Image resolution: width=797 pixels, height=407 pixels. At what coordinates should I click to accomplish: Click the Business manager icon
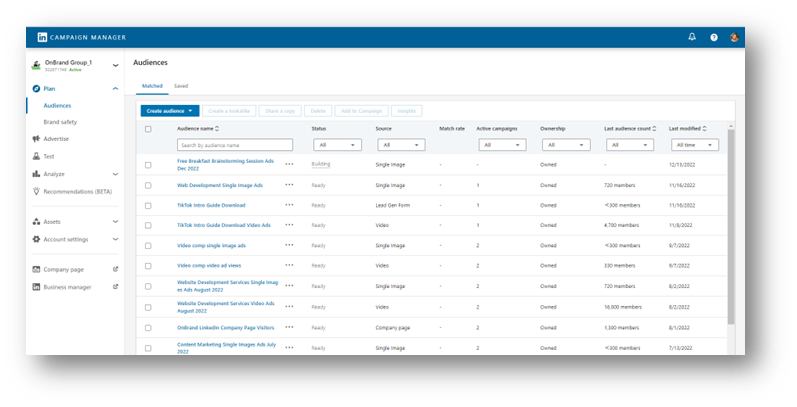coord(36,287)
